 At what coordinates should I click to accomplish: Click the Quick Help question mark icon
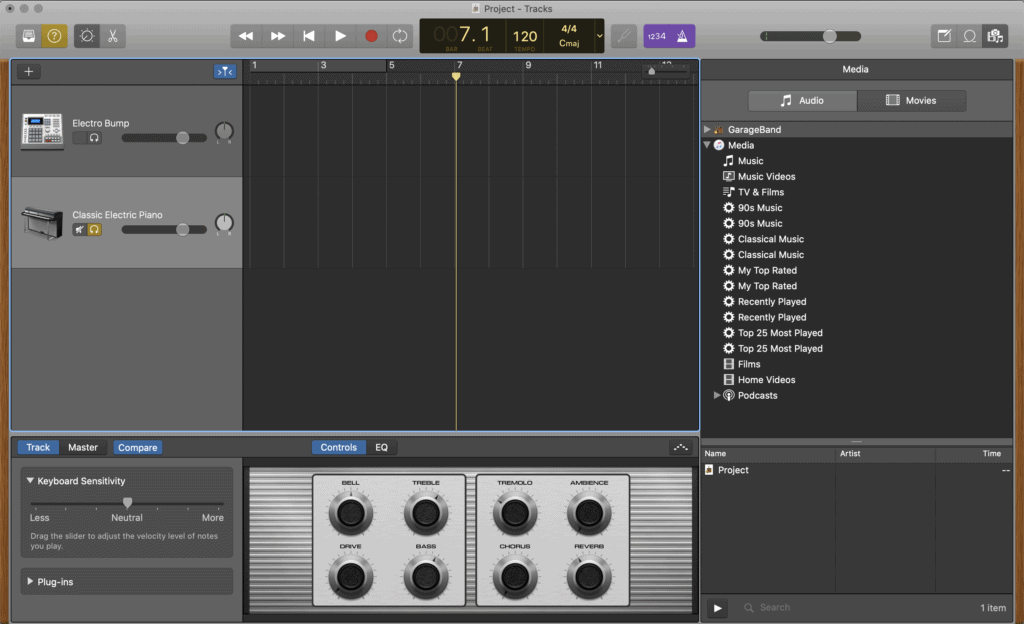click(53, 36)
